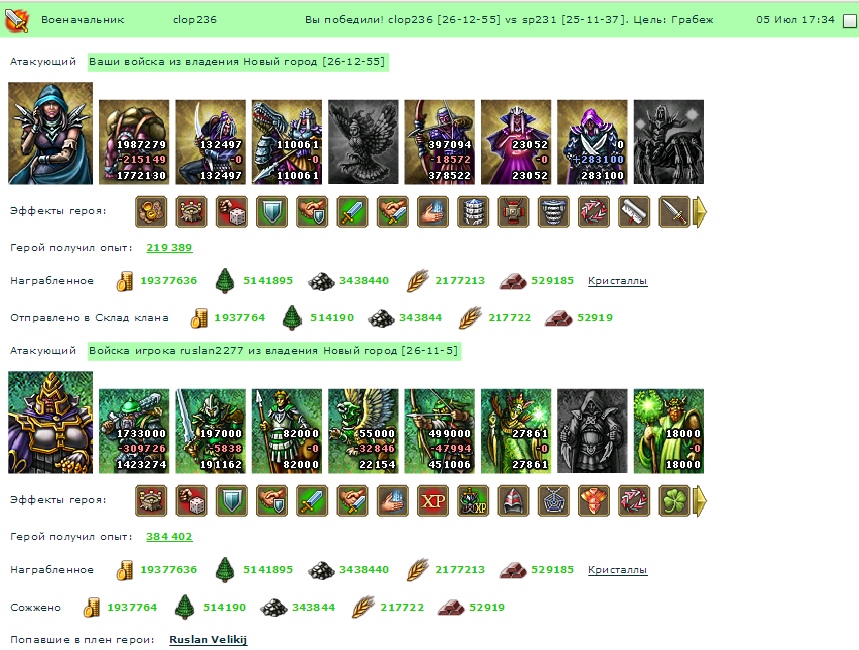
Task: Click the sword battle report icon
Action: coord(17,20)
